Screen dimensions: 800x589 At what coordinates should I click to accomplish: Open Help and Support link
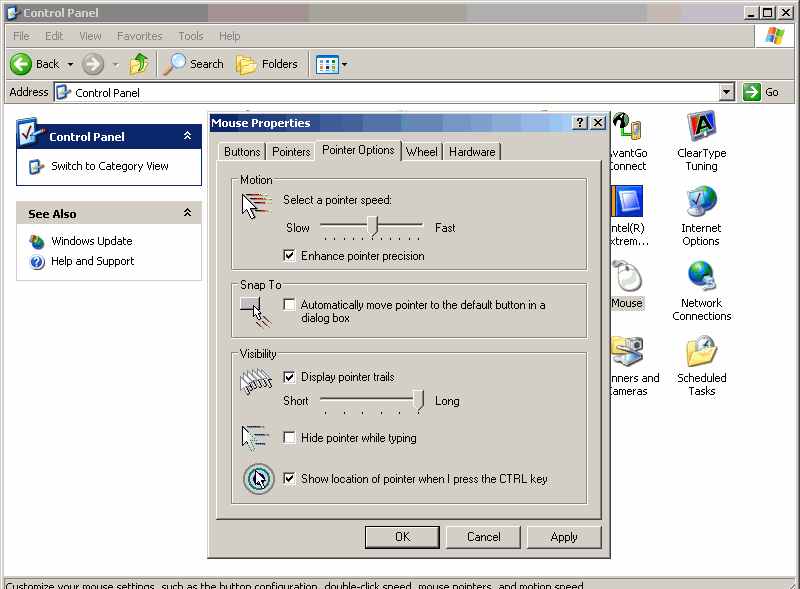[92, 261]
